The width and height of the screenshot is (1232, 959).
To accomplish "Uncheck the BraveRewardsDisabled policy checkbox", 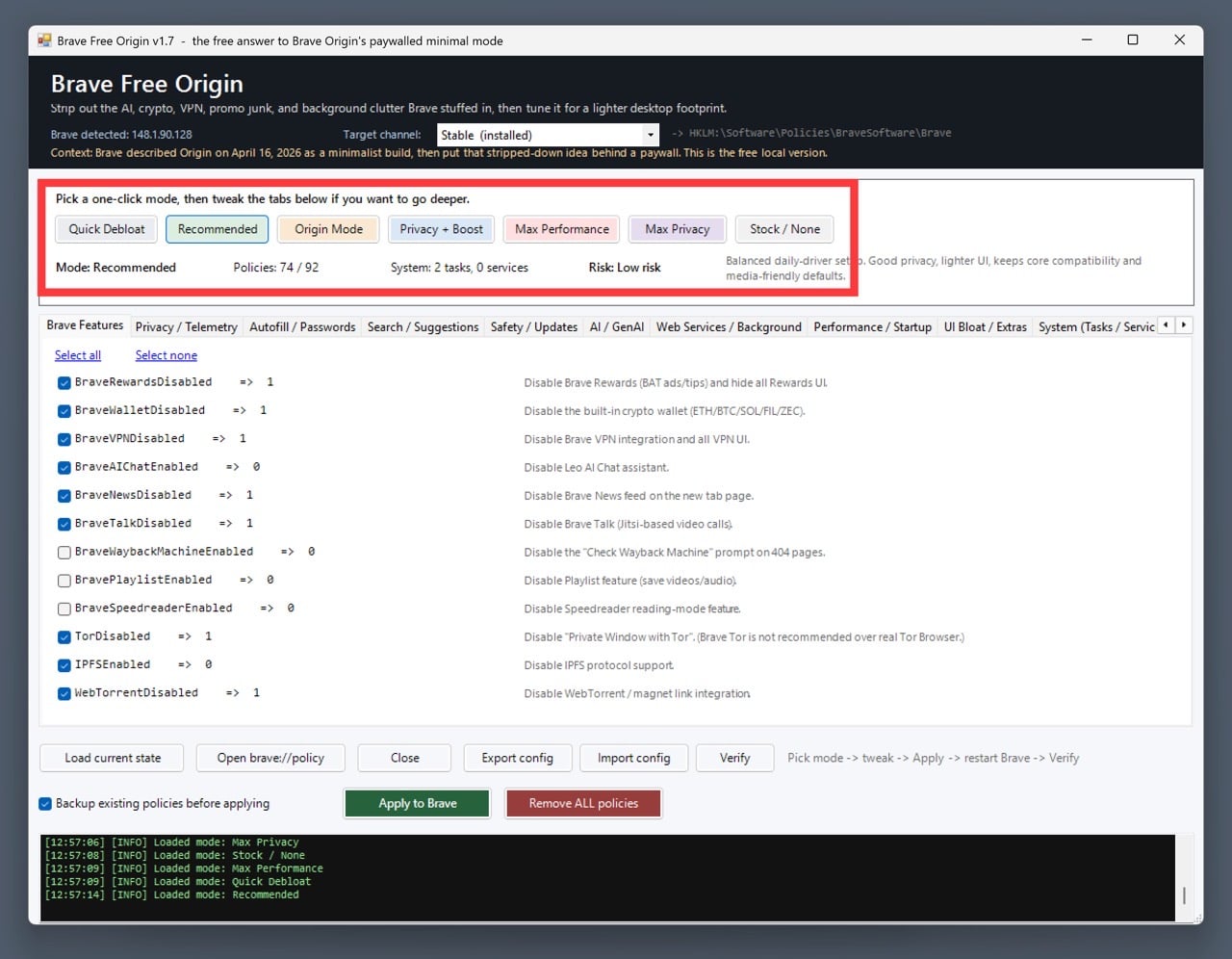I will (x=64, y=383).
